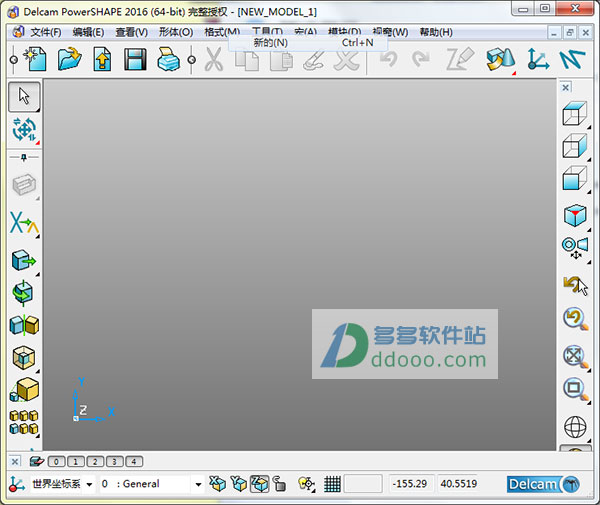This screenshot has width=600, height=505.
Task: Open the 帮助(H) menu
Action: coord(436,32)
